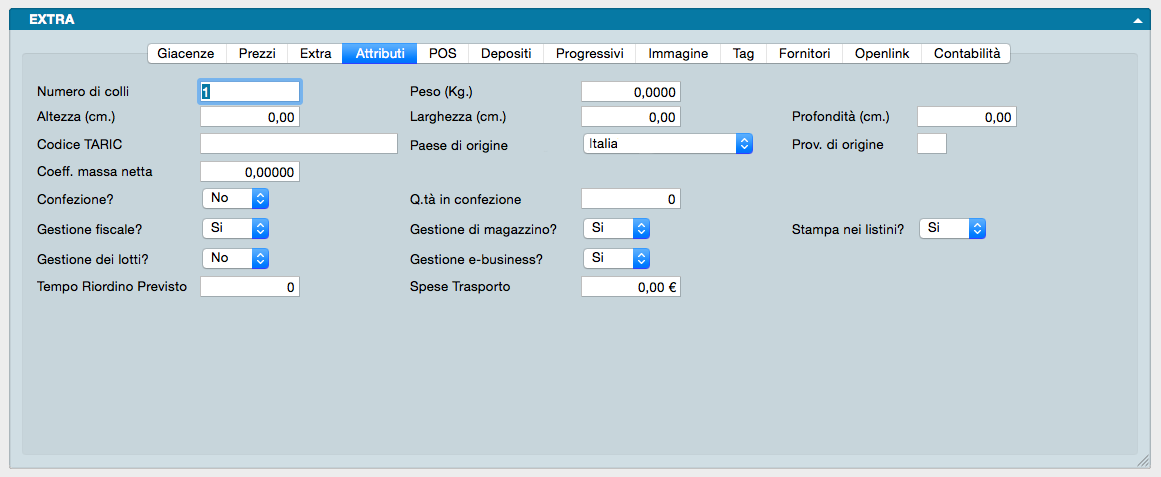Select the POS tab
Screen dimensions: 1161x477
click(x=442, y=54)
